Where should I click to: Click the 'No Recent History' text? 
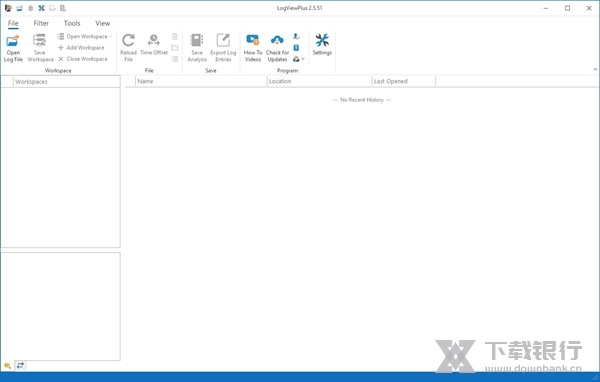tap(362, 100)
